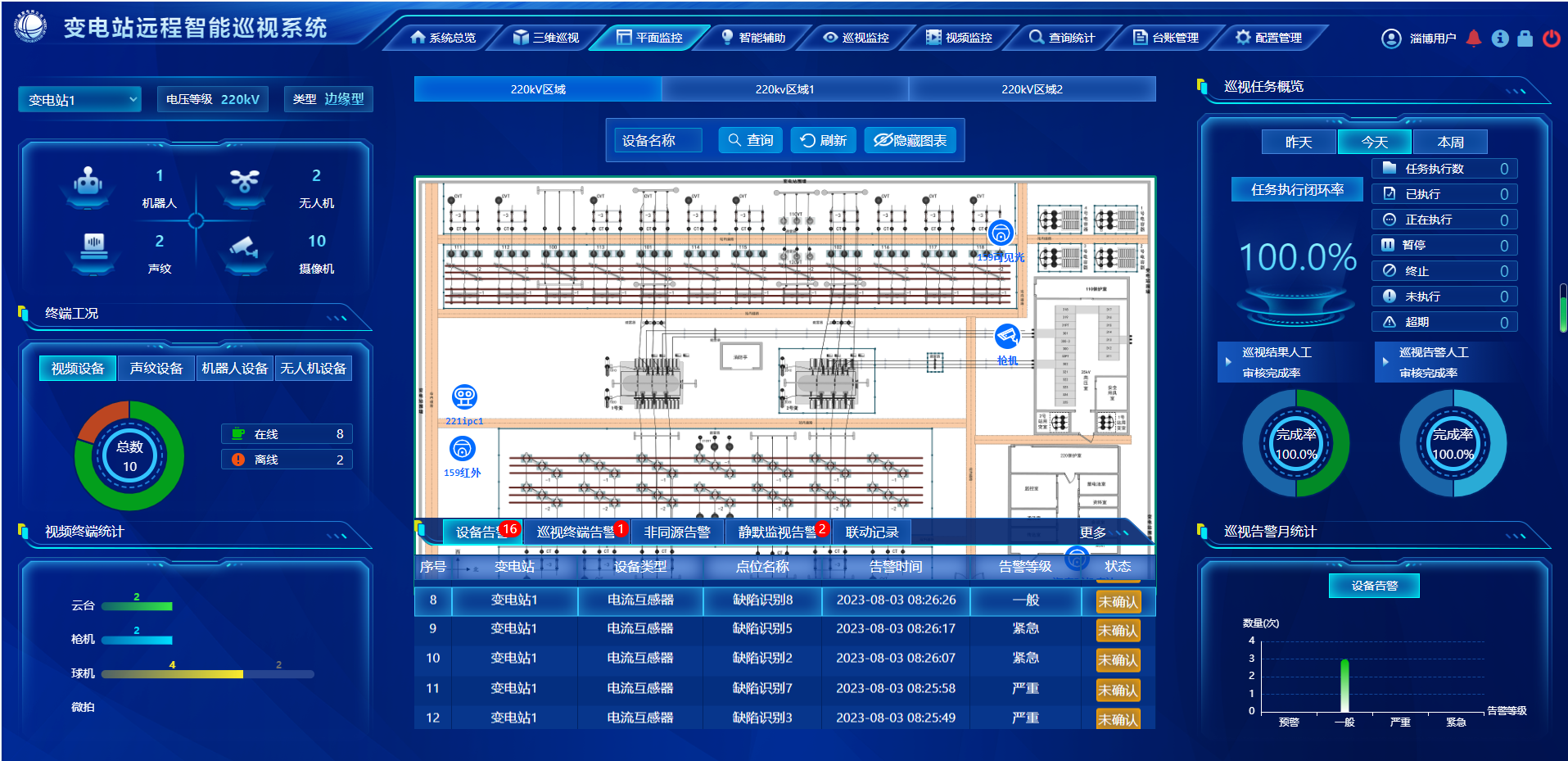Open the 变电站1 station dropdown
1568x761 pixels.
coord(80,99)
